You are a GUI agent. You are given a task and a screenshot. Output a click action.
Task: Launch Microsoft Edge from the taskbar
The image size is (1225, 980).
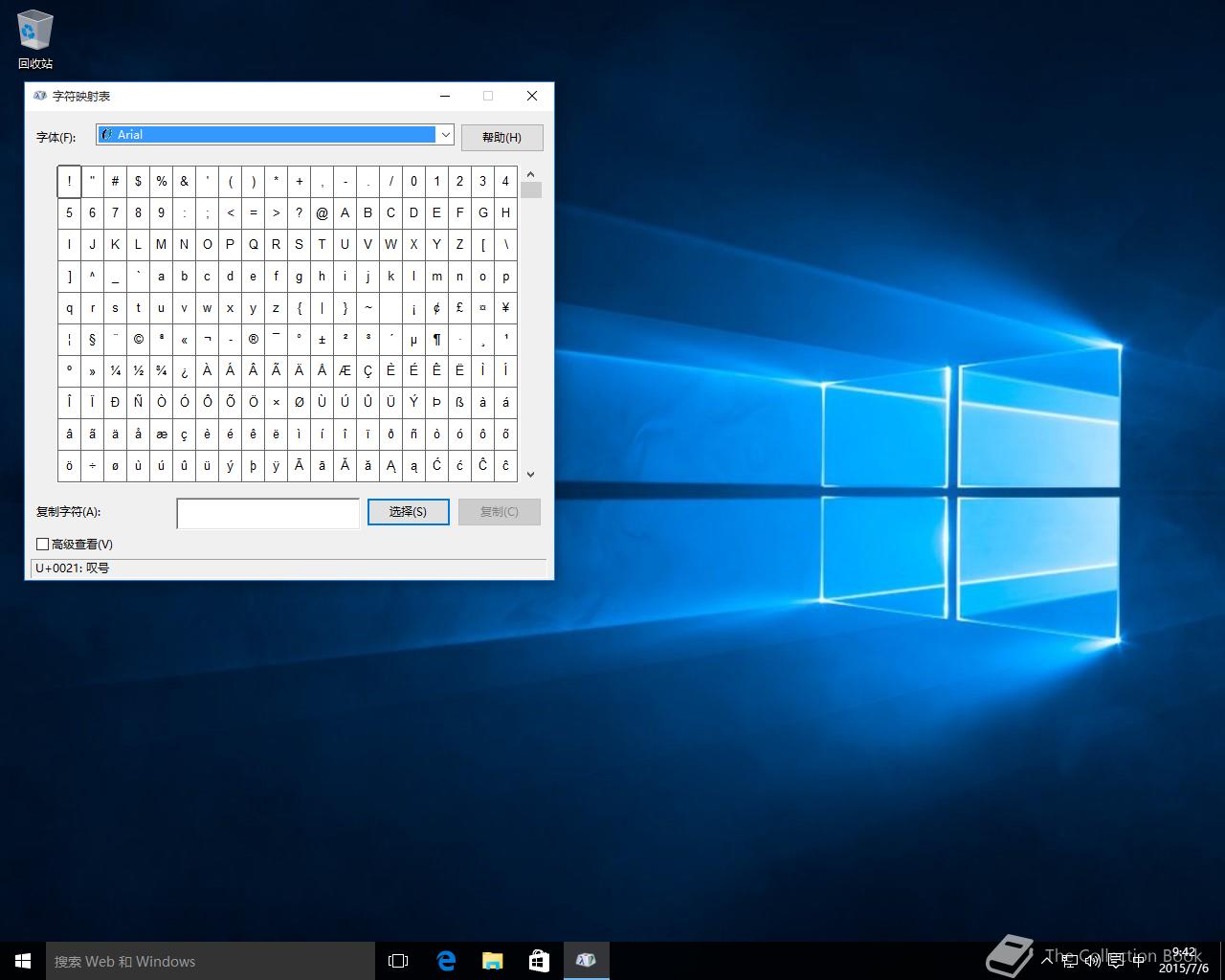coord(446,961)
